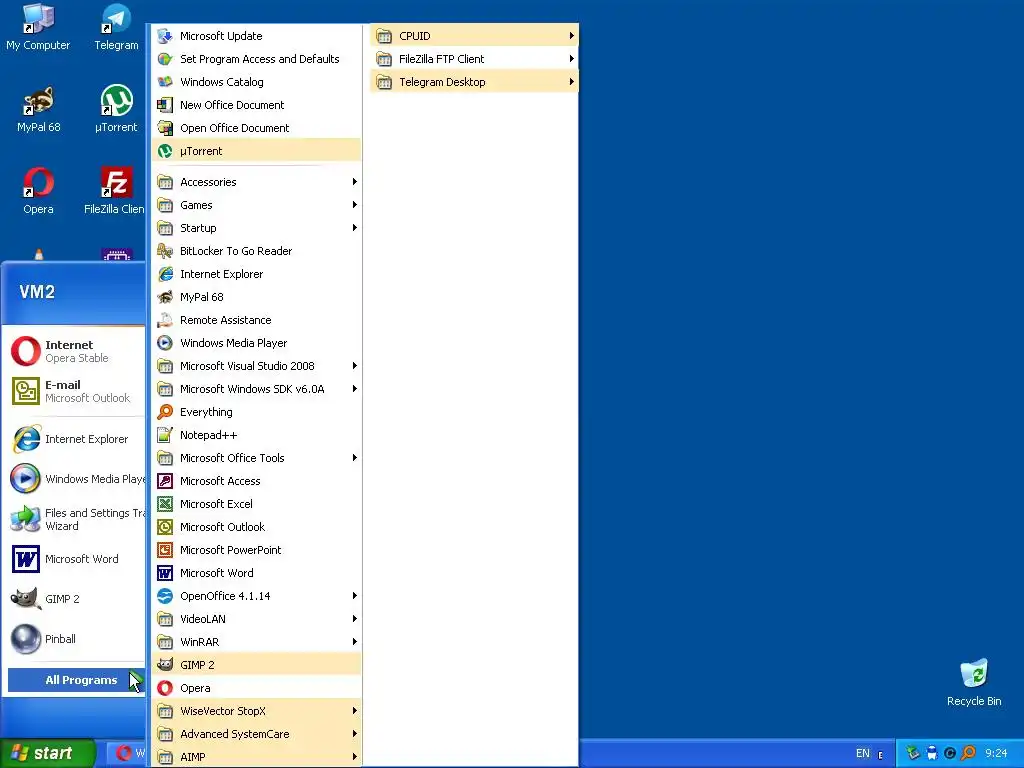Click Set Program Access and Defaults
Image resolution: width=1024 pixels, height=768 pixels.
coord(256,59)
